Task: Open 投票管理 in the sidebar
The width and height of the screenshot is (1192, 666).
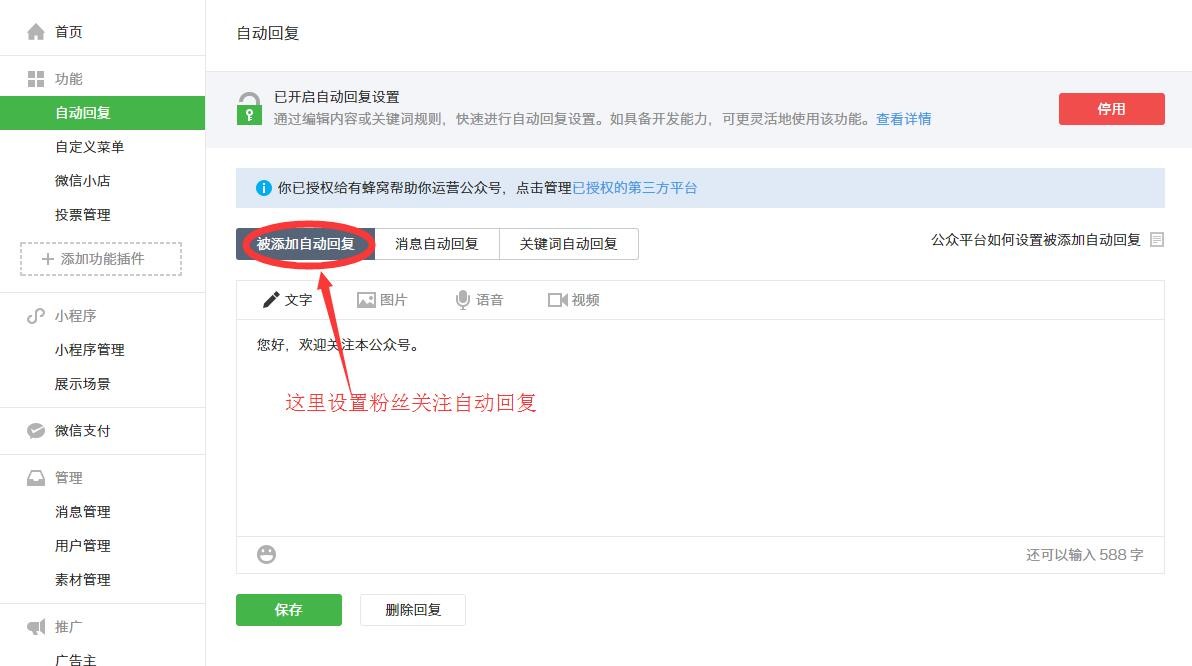Action: click(82, 214)
